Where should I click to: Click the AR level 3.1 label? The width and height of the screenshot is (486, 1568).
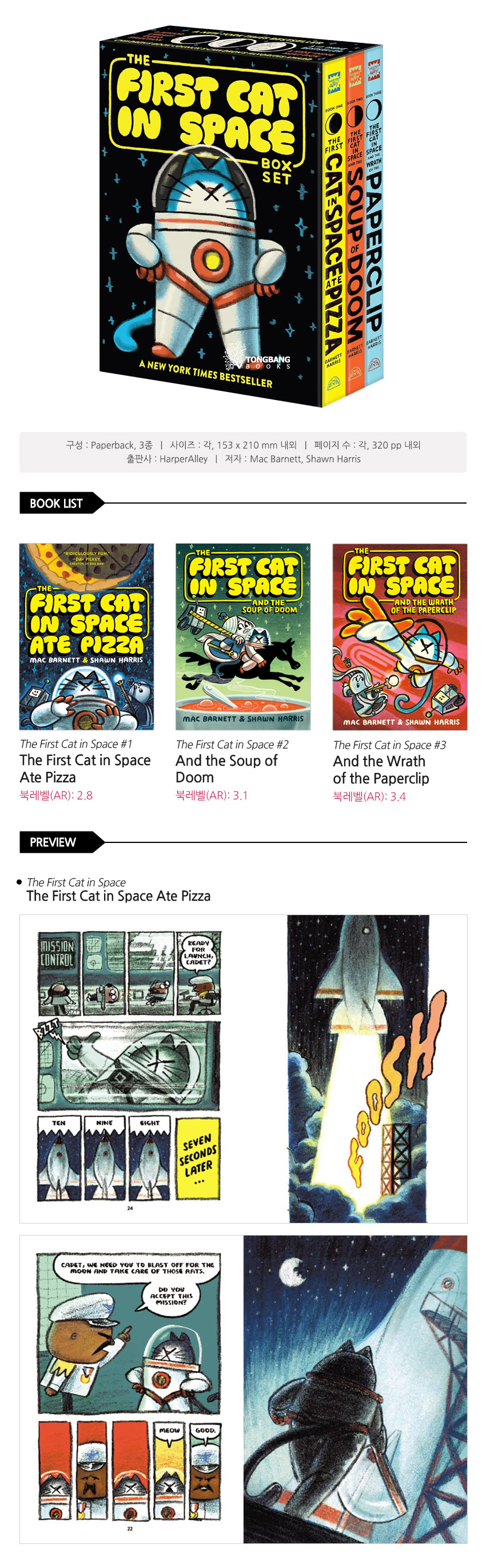coord(212,795)
